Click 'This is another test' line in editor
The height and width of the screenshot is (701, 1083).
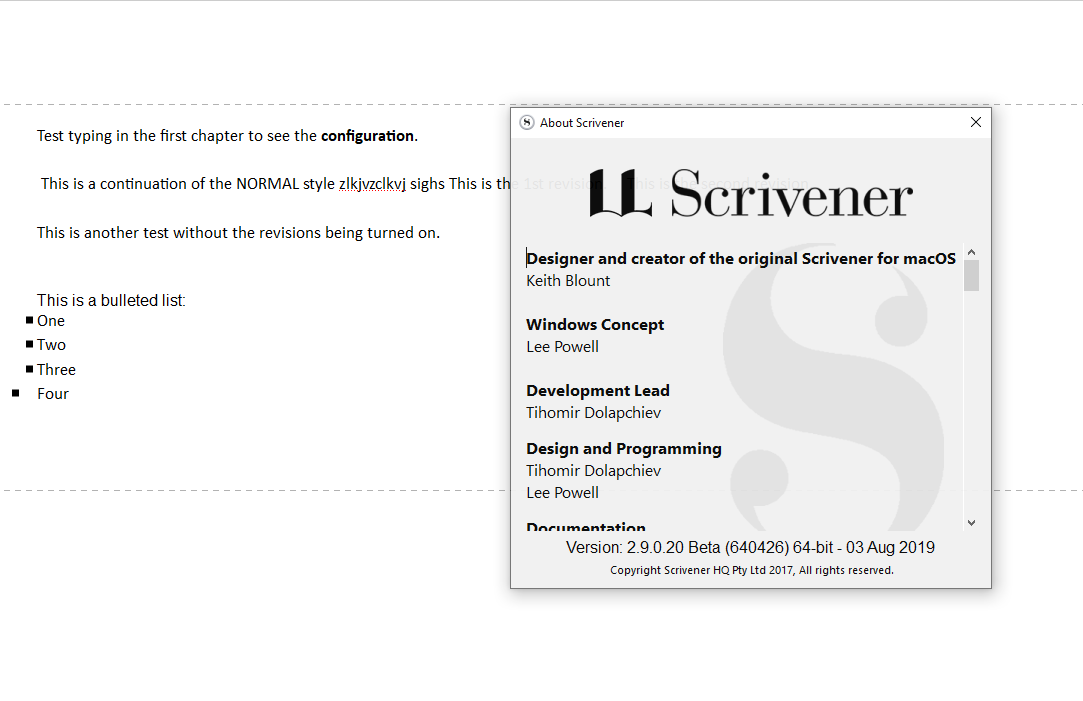click(x=238, y=233)
